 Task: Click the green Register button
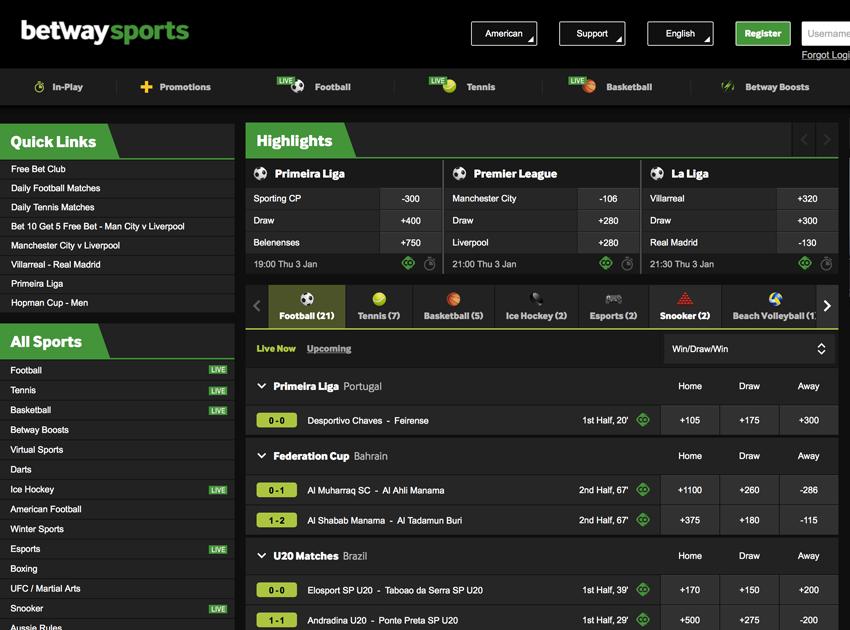tap(763, 34)
